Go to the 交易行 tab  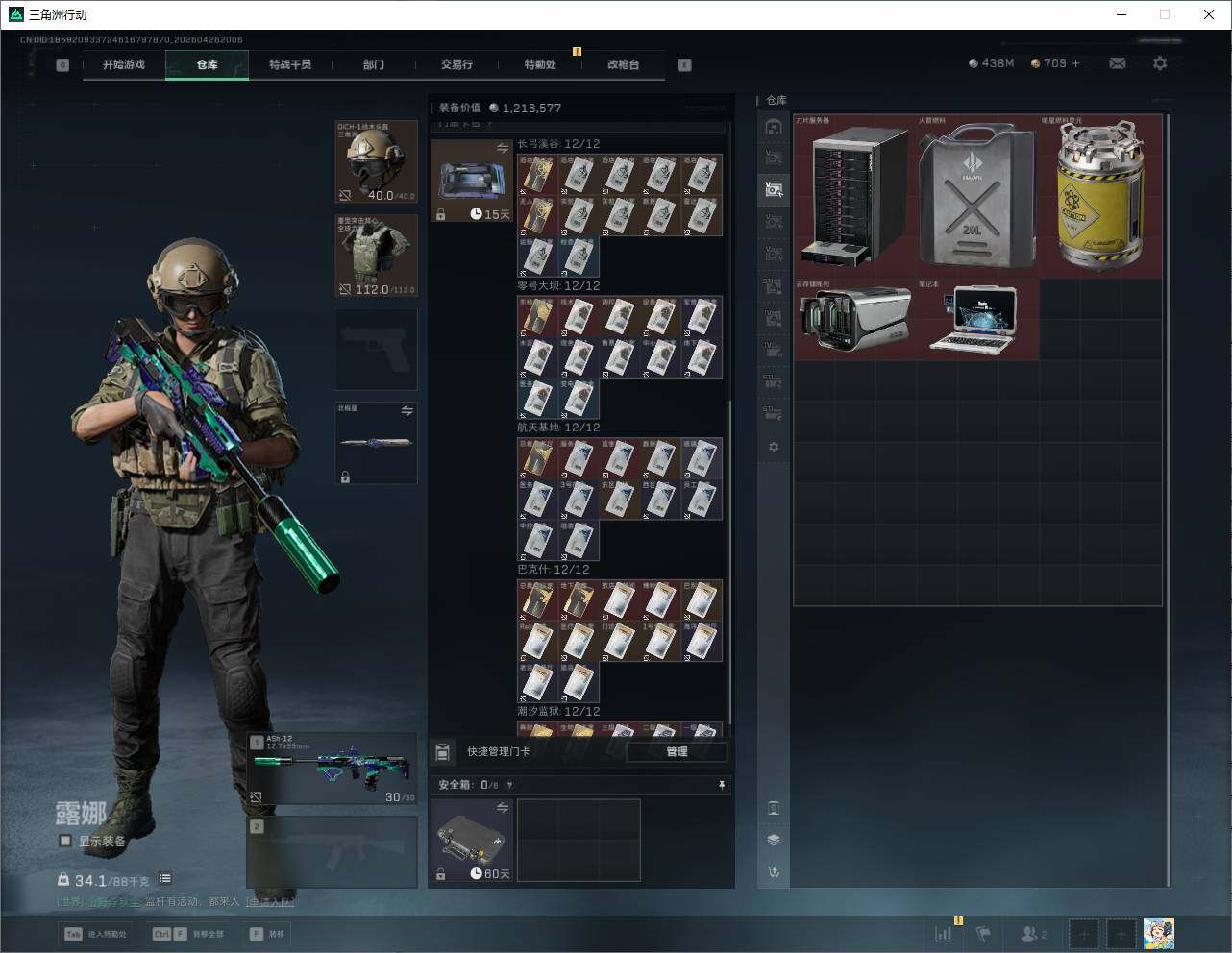pyautogui.click(x=456, y=64)
